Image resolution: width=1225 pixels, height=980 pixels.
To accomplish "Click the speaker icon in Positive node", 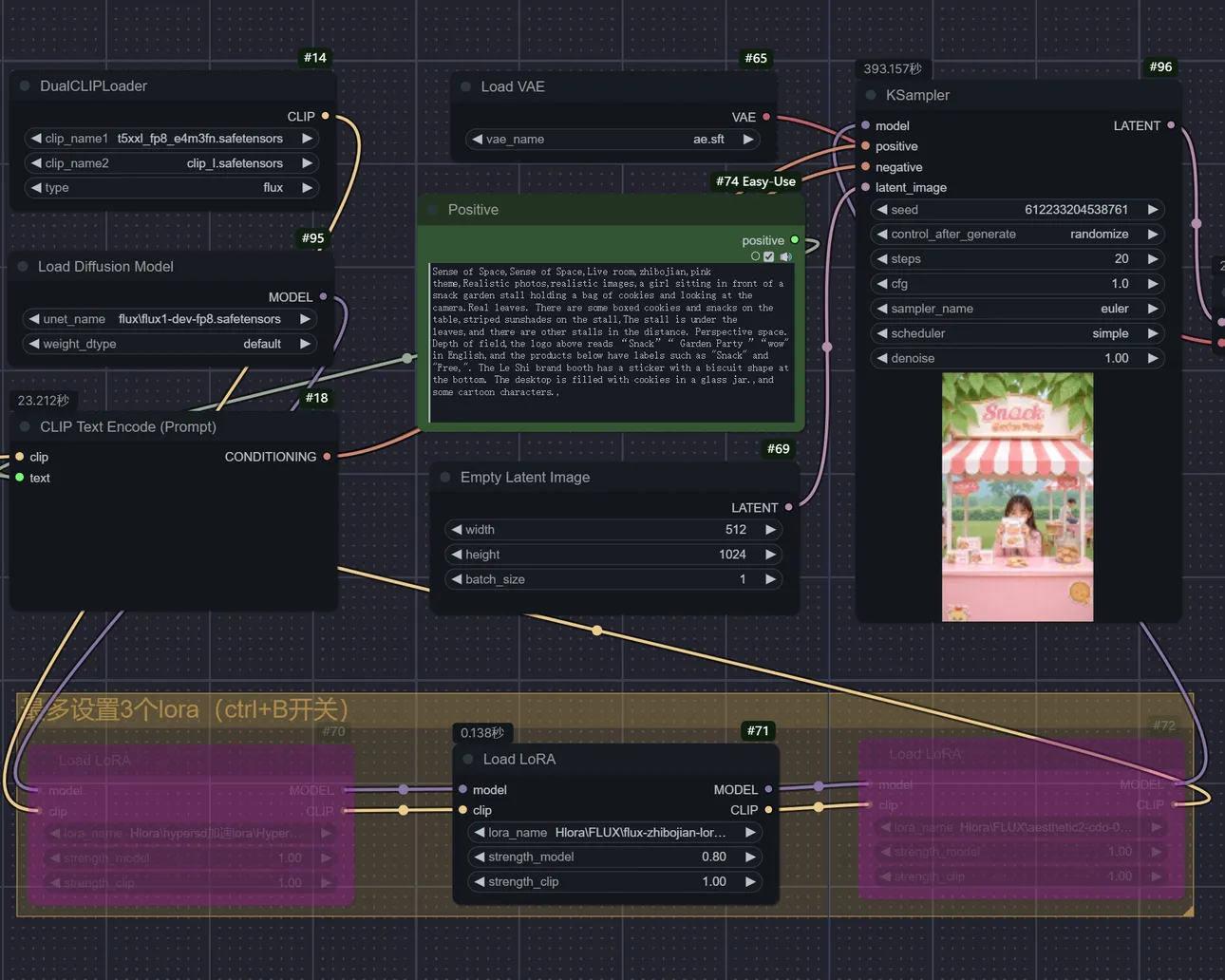I will click(x=785, y=256).
